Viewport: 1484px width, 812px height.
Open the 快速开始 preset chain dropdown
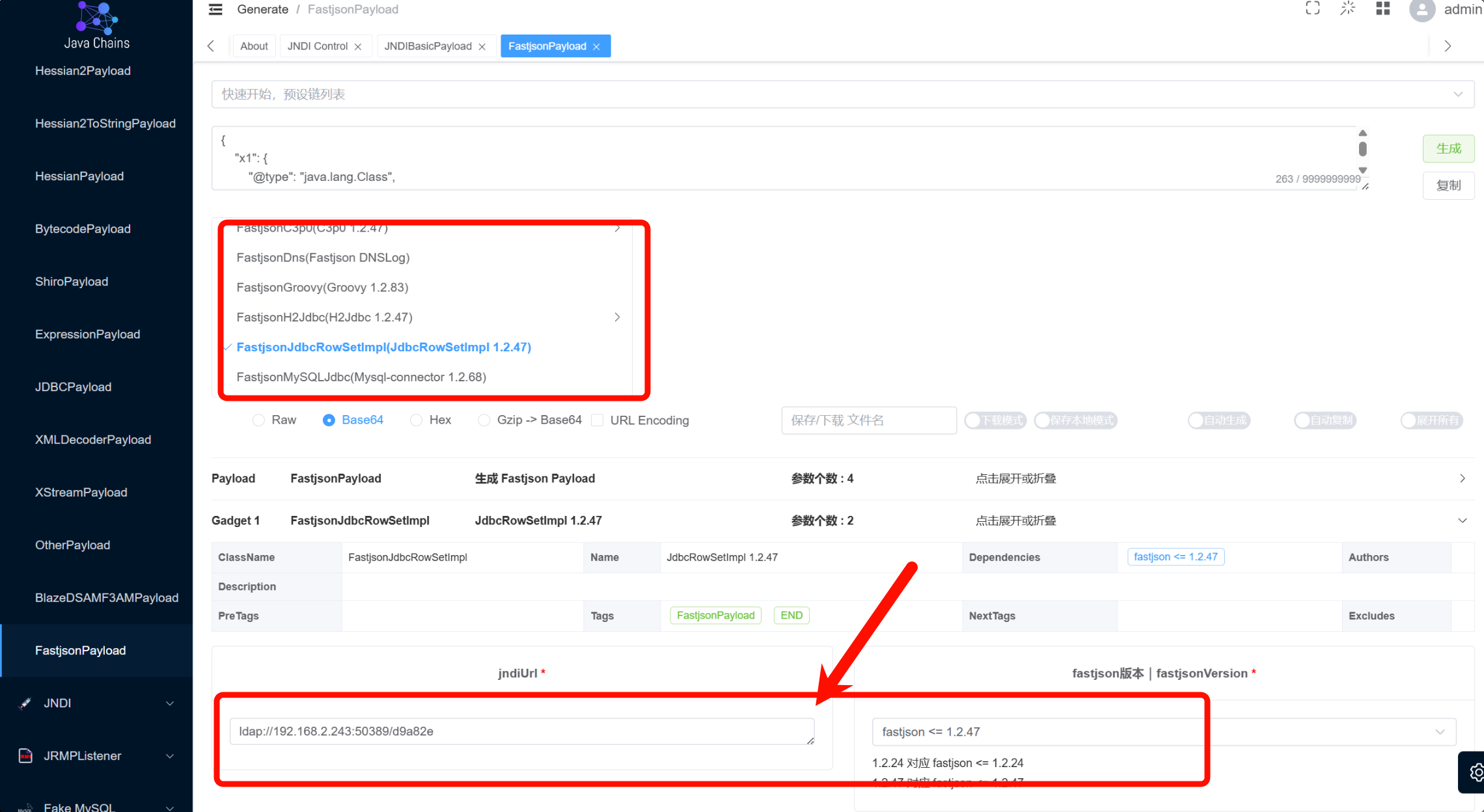pyautogui.click(x=842, y=94)
